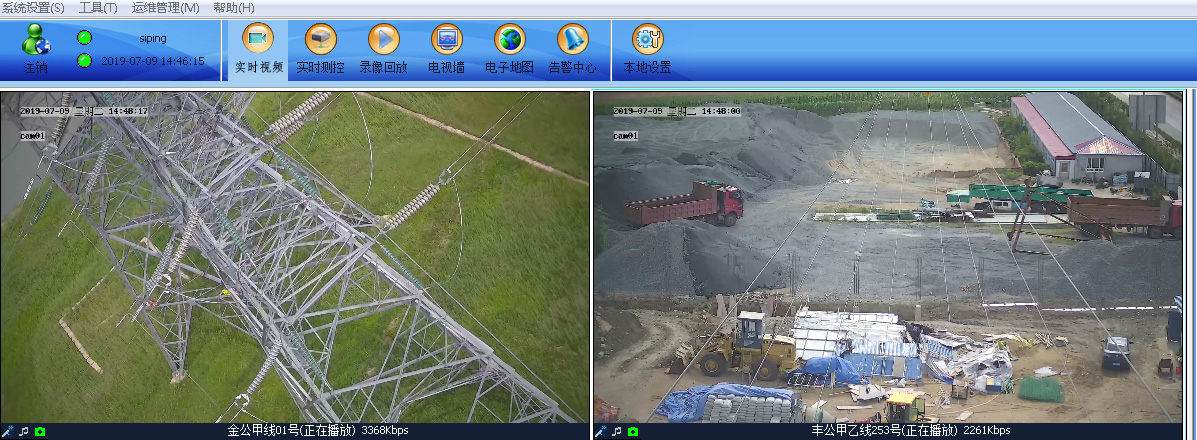The height and width of the screenshot is (440, 1197).
Task: Toggle microphone on left video panel
Action: (9, 431)
